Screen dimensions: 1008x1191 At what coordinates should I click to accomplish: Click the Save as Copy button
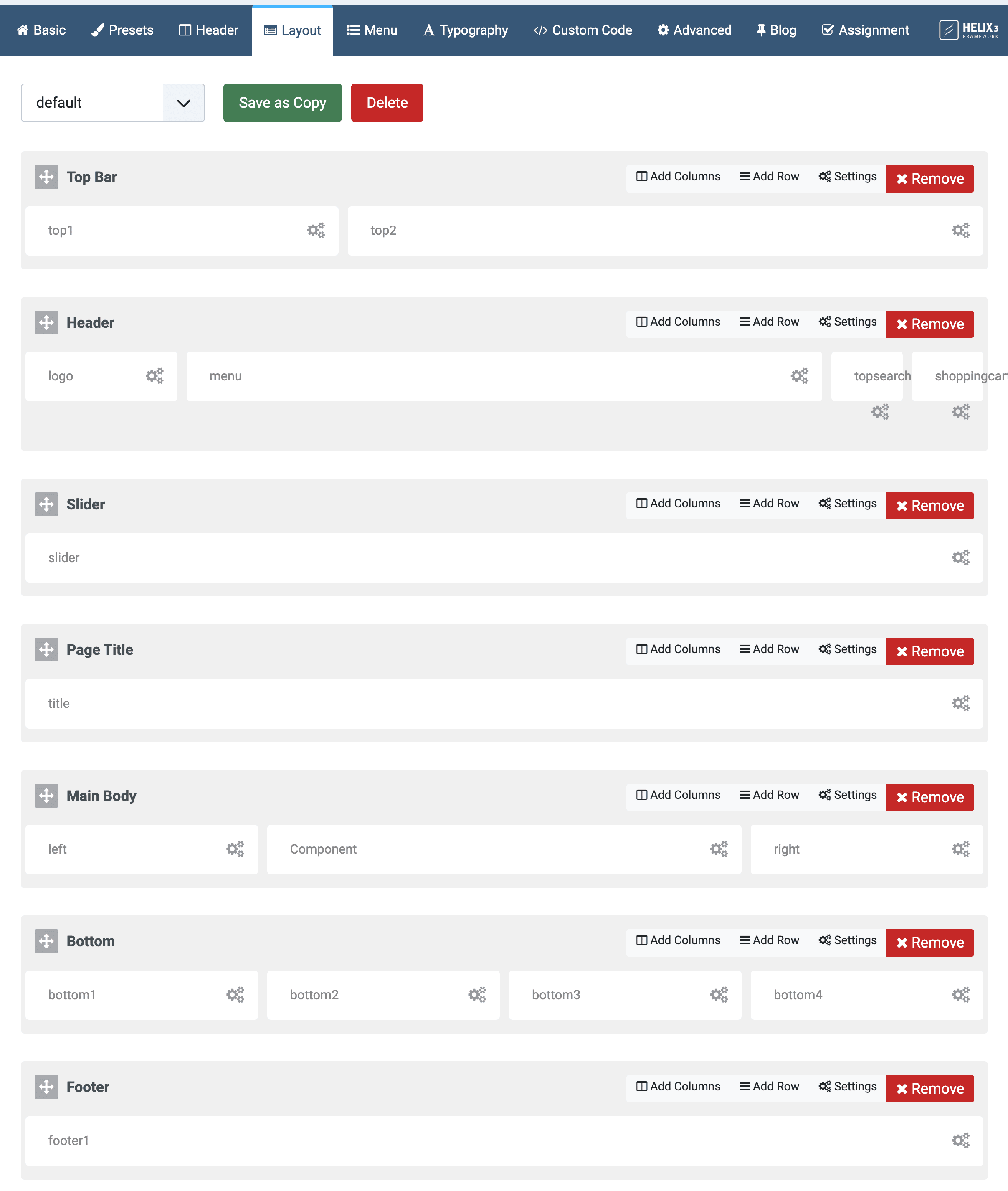282,103
